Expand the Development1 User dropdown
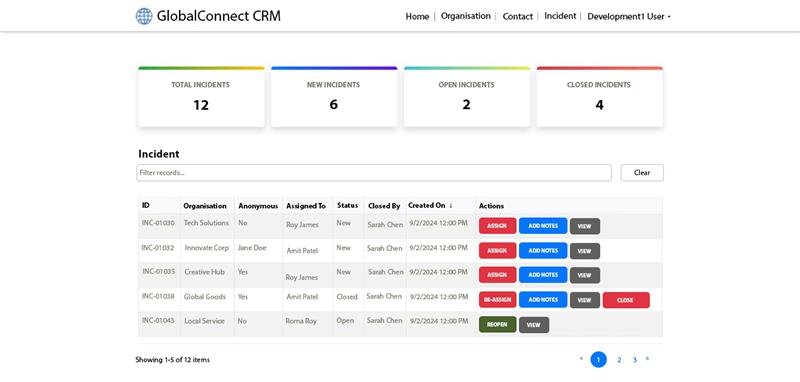The width and height of the screenshot is (800, 382). click(x=629, y=16)
